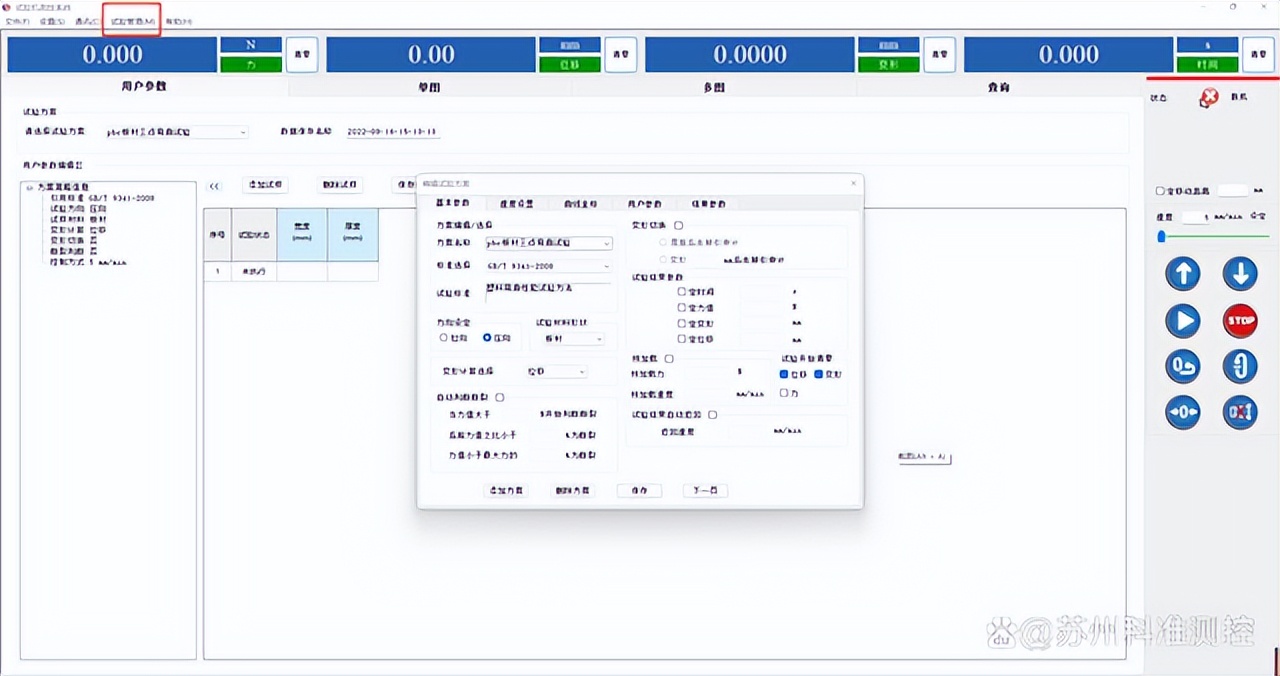Click the speed slider handle
Image resolution: width=1280 pixels, height=676 pixels.
(1161, 237)
